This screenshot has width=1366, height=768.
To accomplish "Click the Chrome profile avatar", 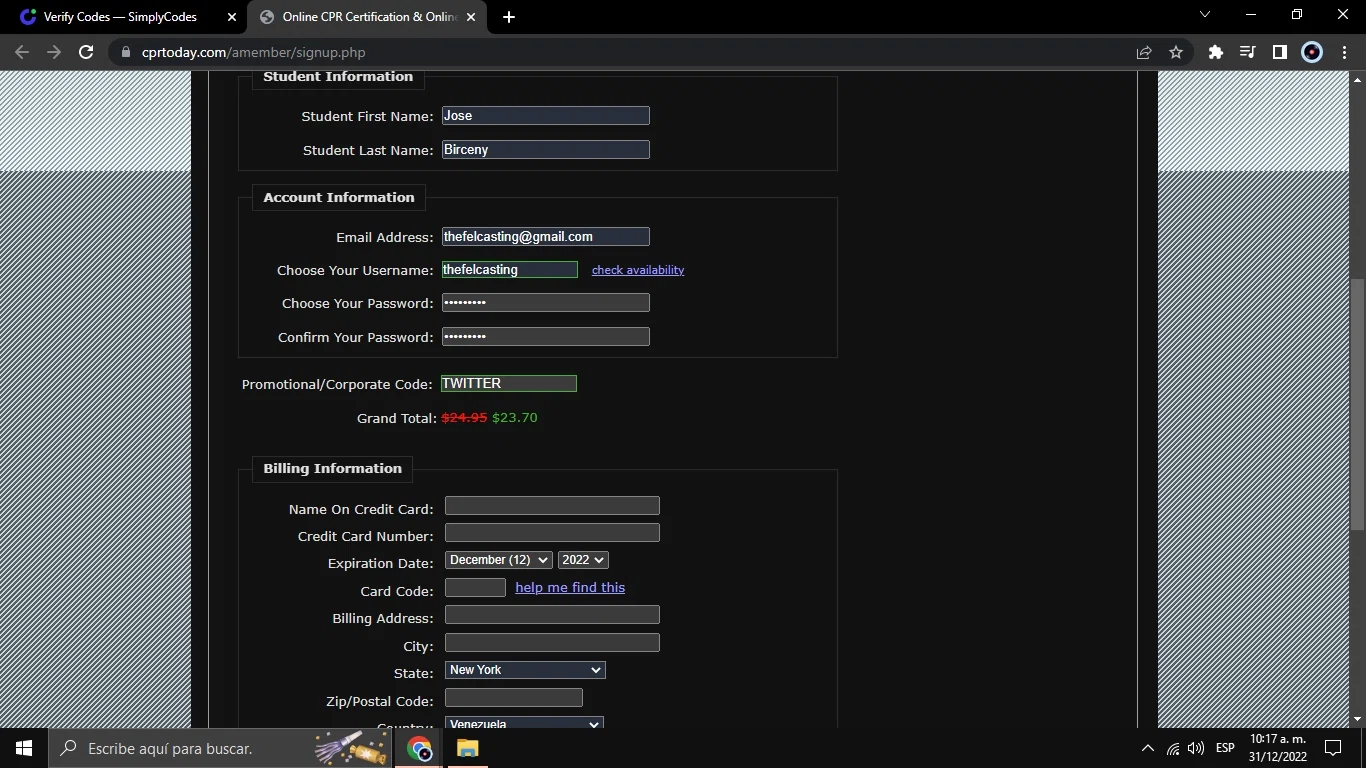I will (x=1312, y=52).
